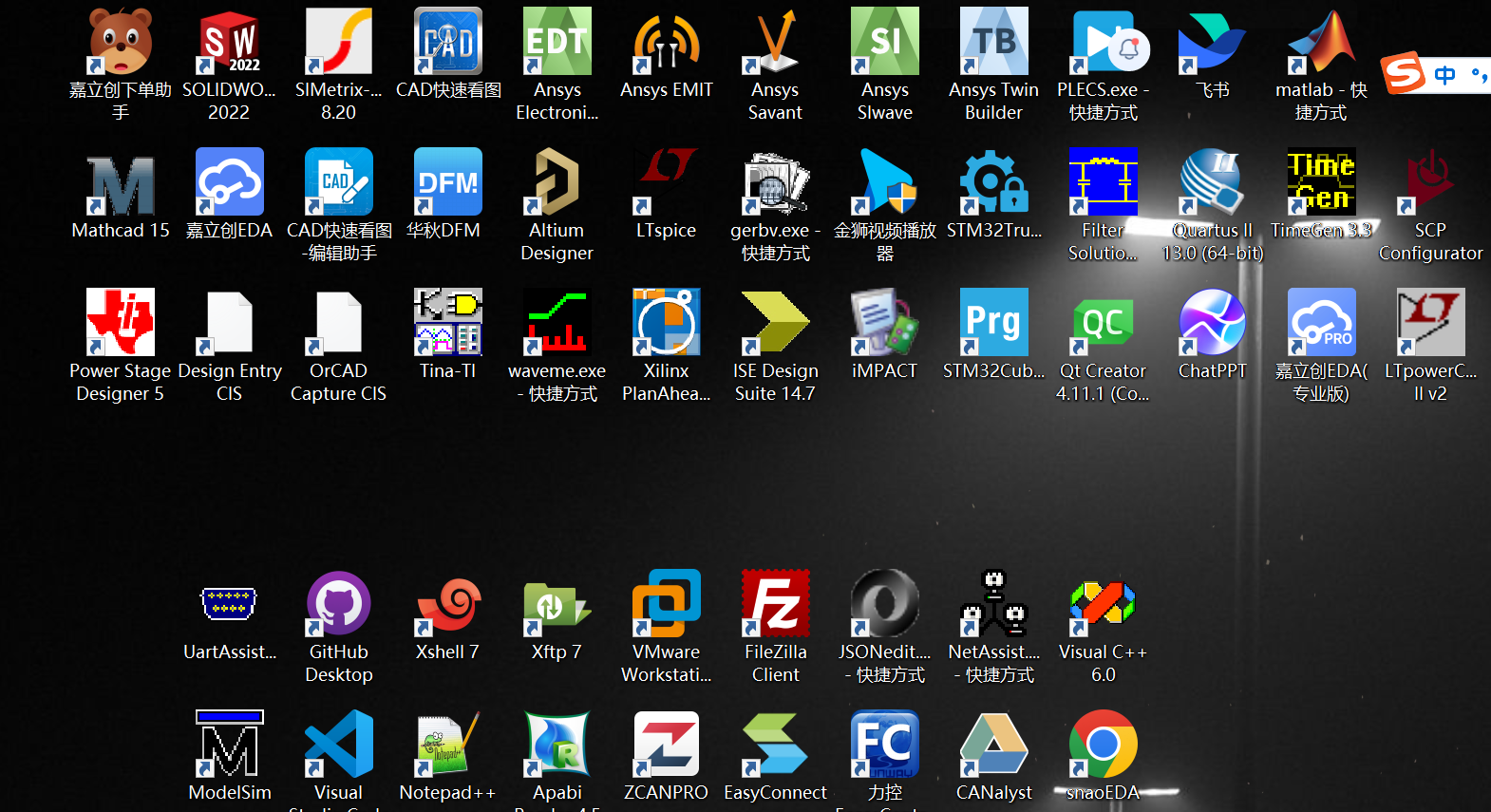
Task: Toggle the Sogou punctuation mode button
Action: pos(1479,74)
